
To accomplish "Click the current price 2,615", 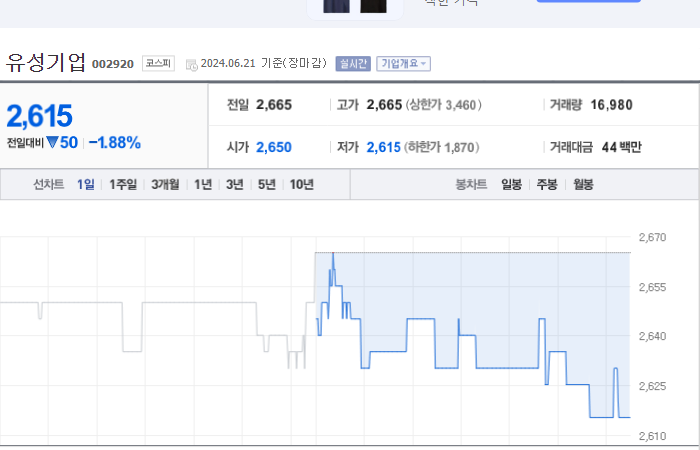I will 39,116.
